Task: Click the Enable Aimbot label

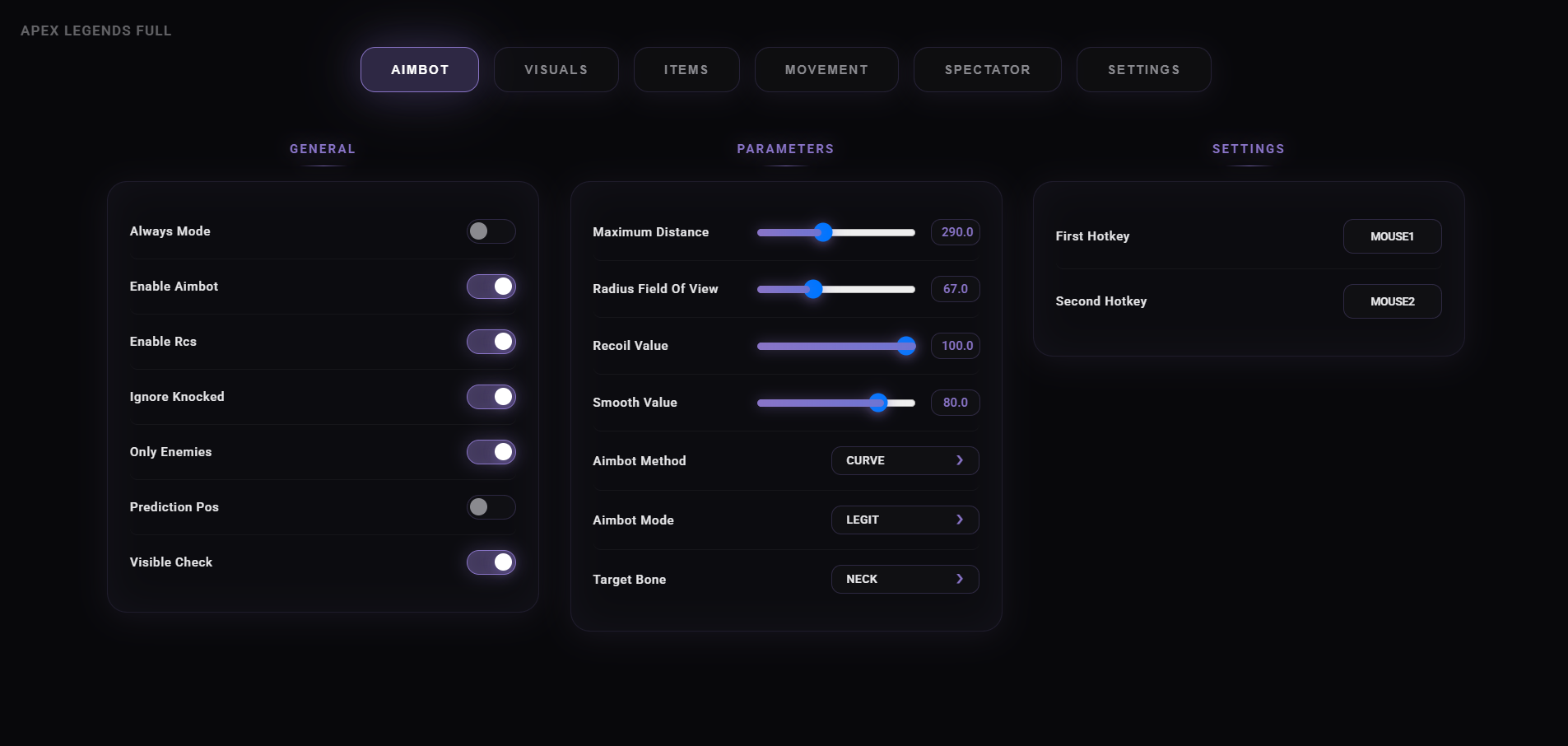Action: pos(174,287)
